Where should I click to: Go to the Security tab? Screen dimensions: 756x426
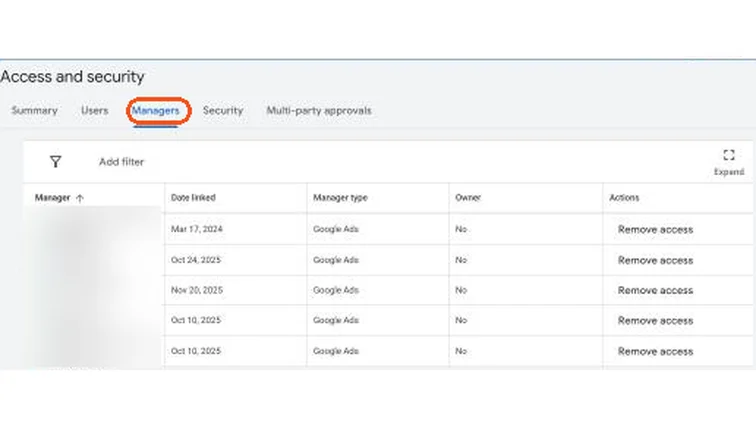(x=223, y=110)
